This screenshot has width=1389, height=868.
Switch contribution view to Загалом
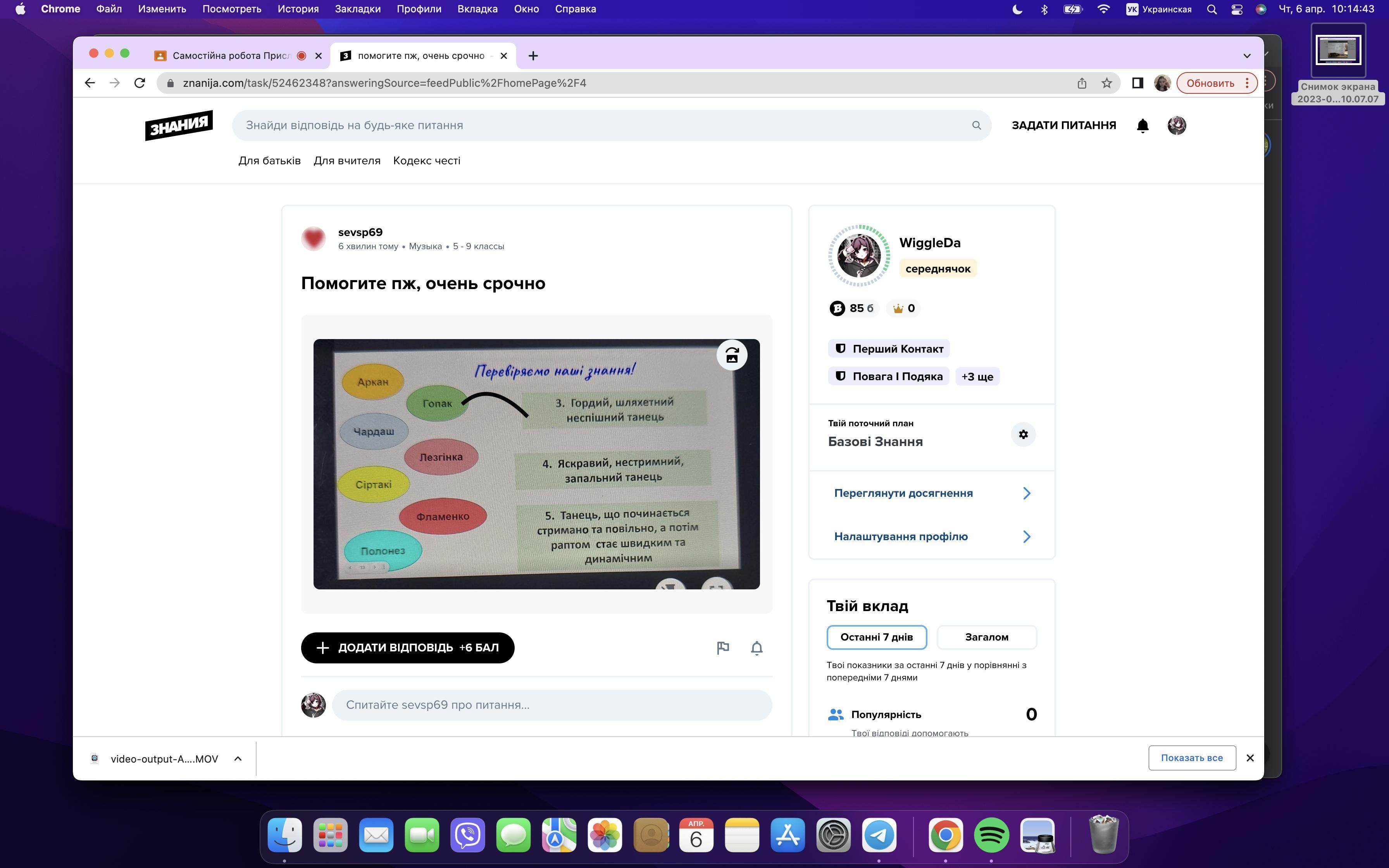click(x=986, y=637)
